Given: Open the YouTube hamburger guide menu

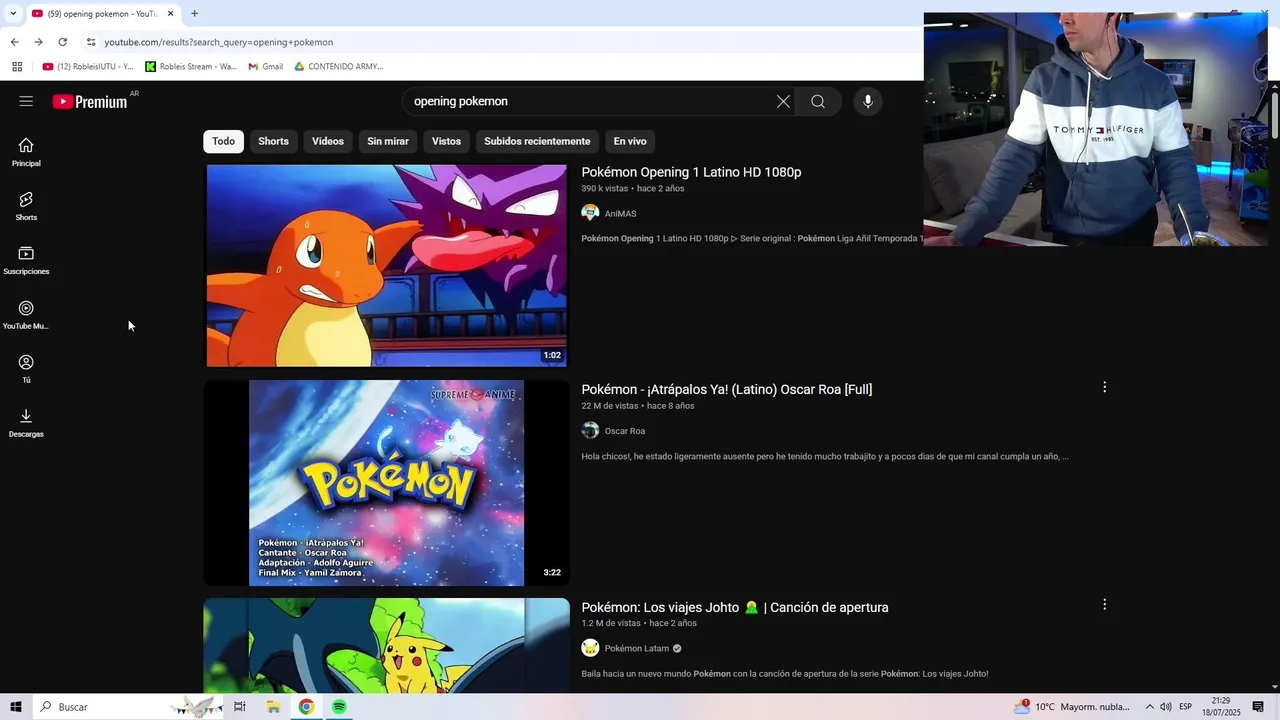Looking at the screenshot, I should pyautogui.click(x=26, y=101).
